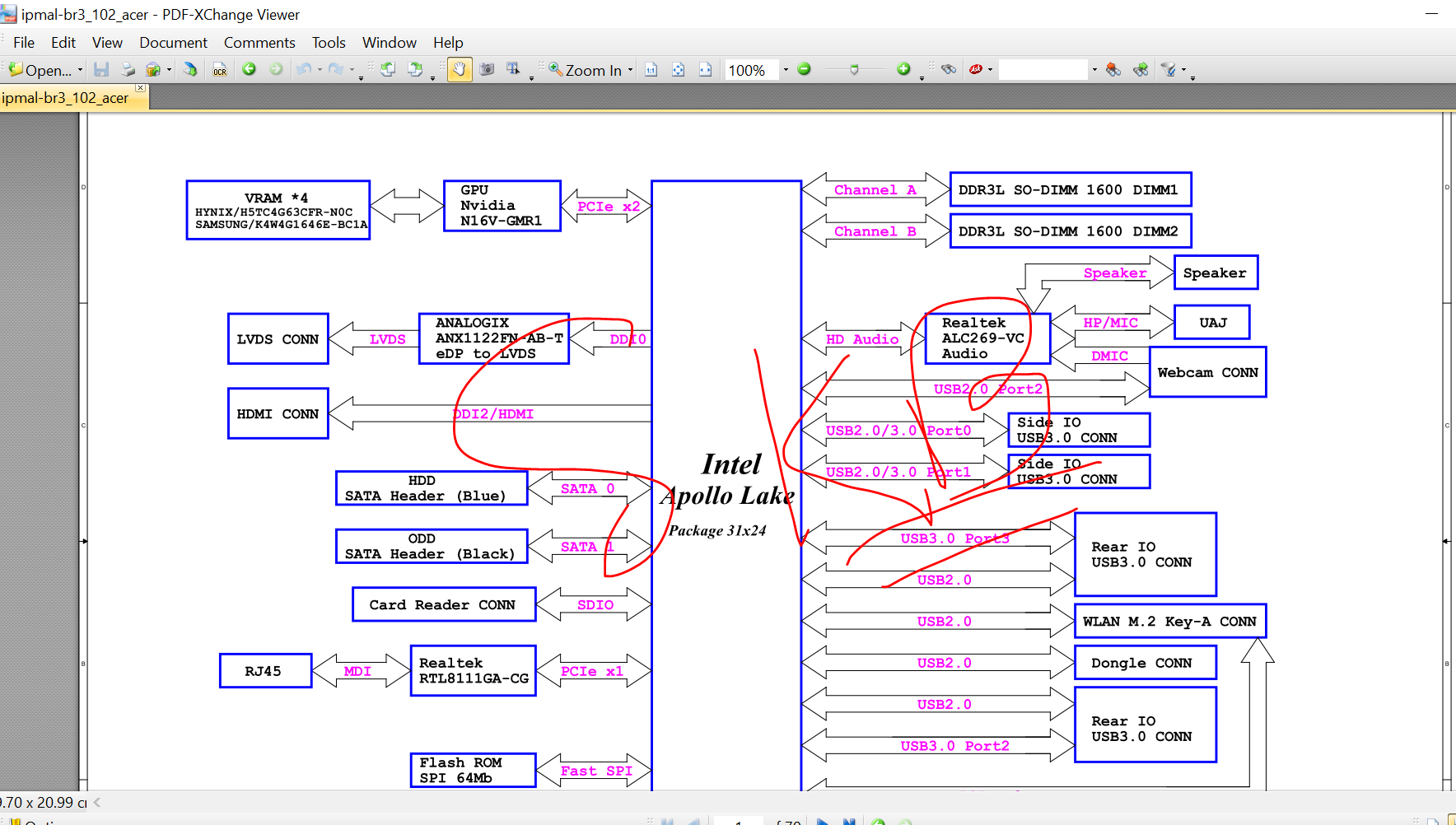Rotate page counterclockwise icon

click(x=388, y=70)
